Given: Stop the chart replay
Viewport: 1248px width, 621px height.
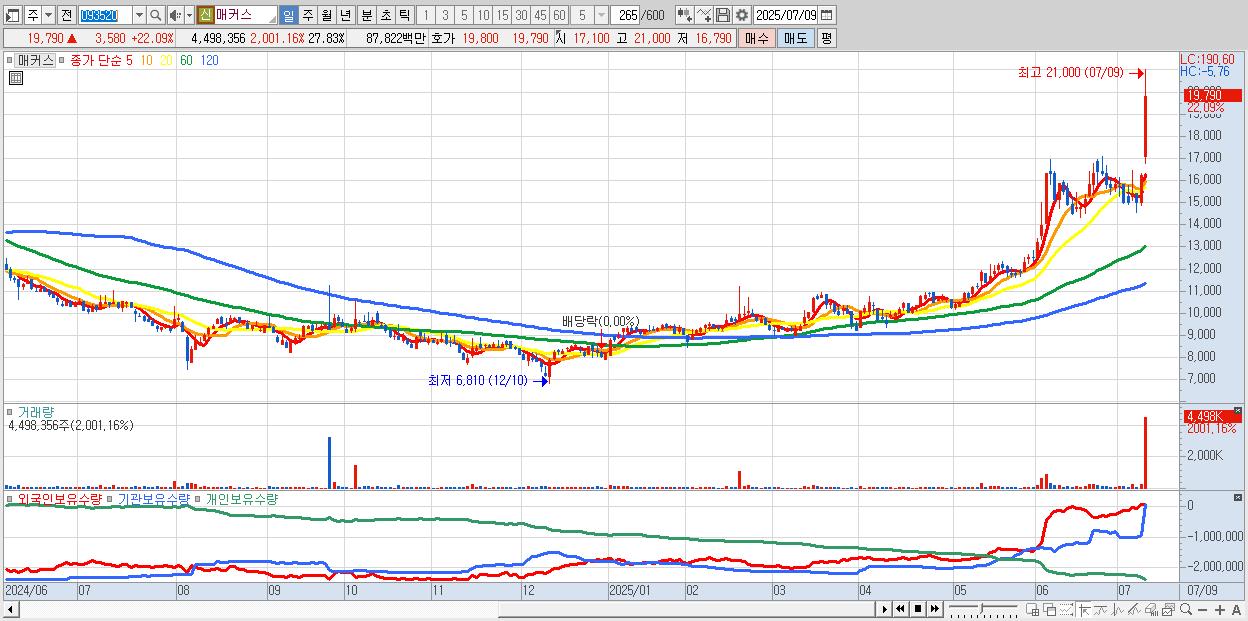Looking at the screenshot, I should (x=918, y=609).
